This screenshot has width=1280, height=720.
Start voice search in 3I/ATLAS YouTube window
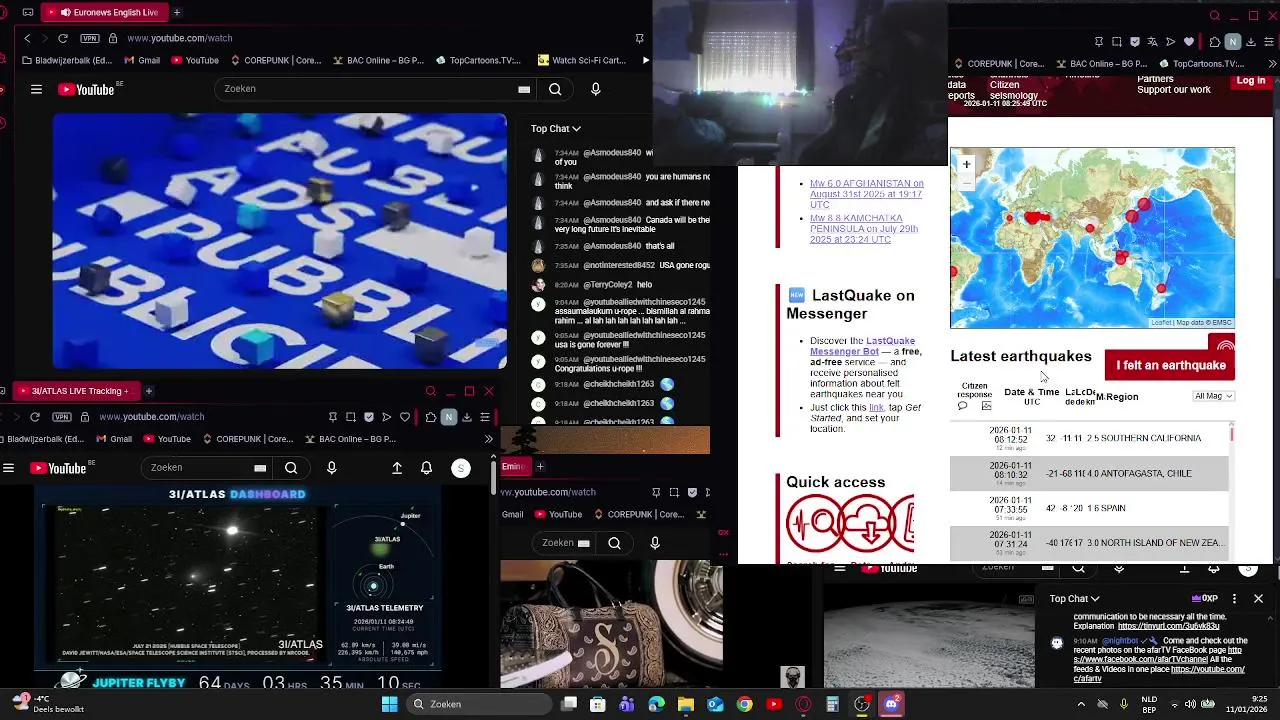pos(331,468)
